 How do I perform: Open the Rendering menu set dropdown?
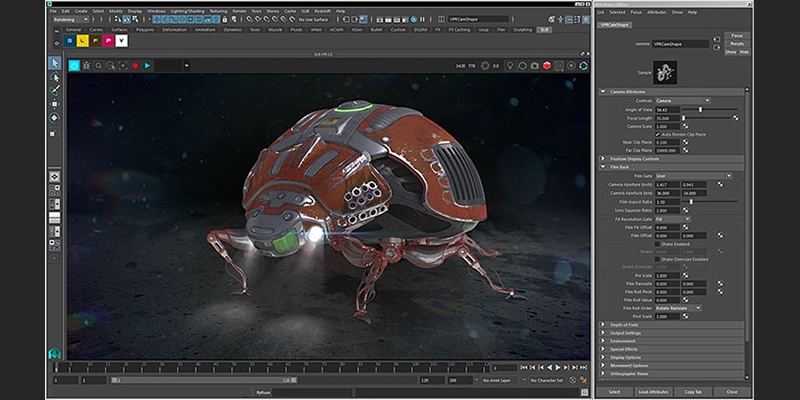pos(71,19)
